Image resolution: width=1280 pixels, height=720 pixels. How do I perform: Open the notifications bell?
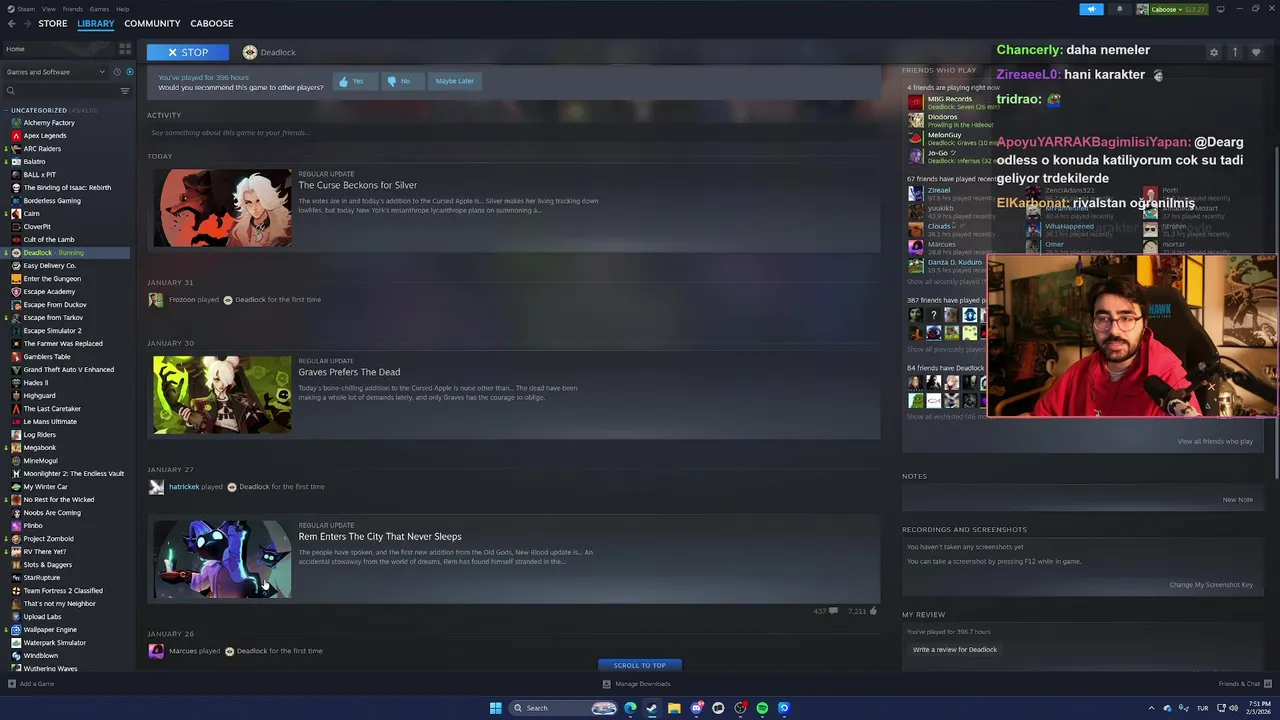[1119, 9]
